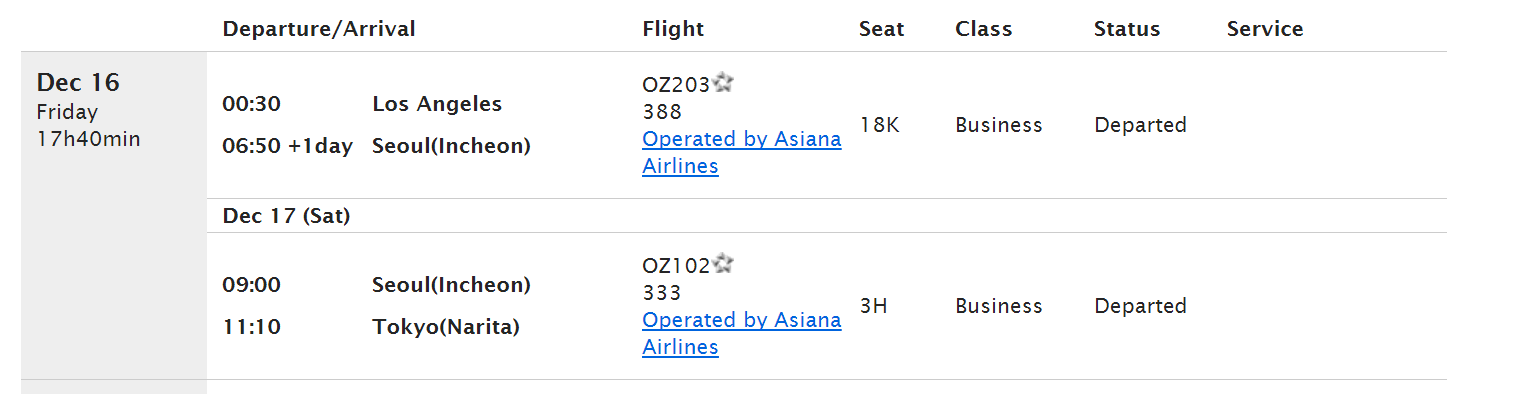
Task: Click flight number OZ203
Action: click(x=676, y=85)
